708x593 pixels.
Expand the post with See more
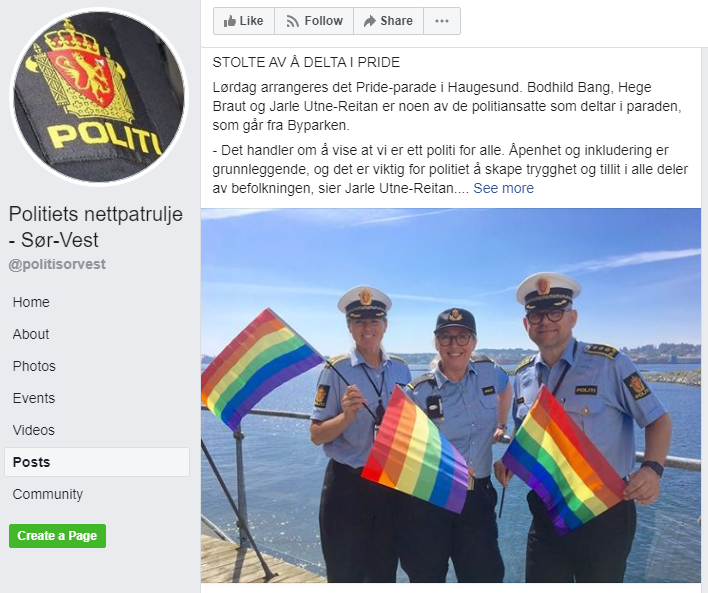503,188
